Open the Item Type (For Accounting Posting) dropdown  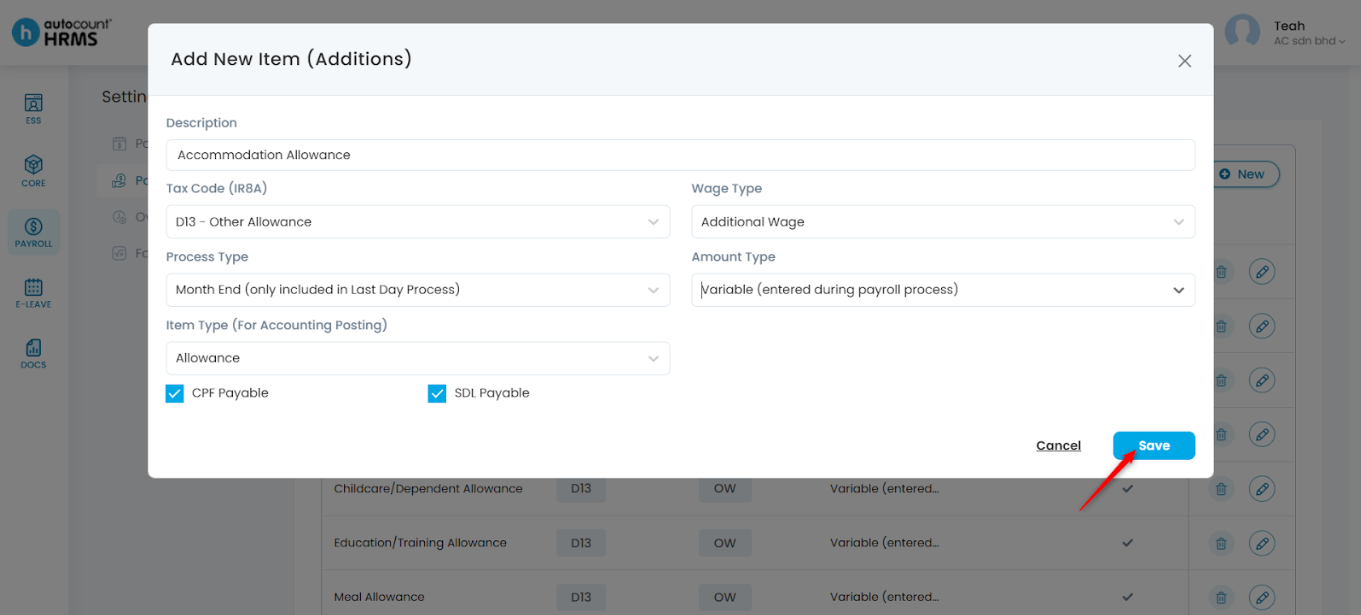point(418,358)
